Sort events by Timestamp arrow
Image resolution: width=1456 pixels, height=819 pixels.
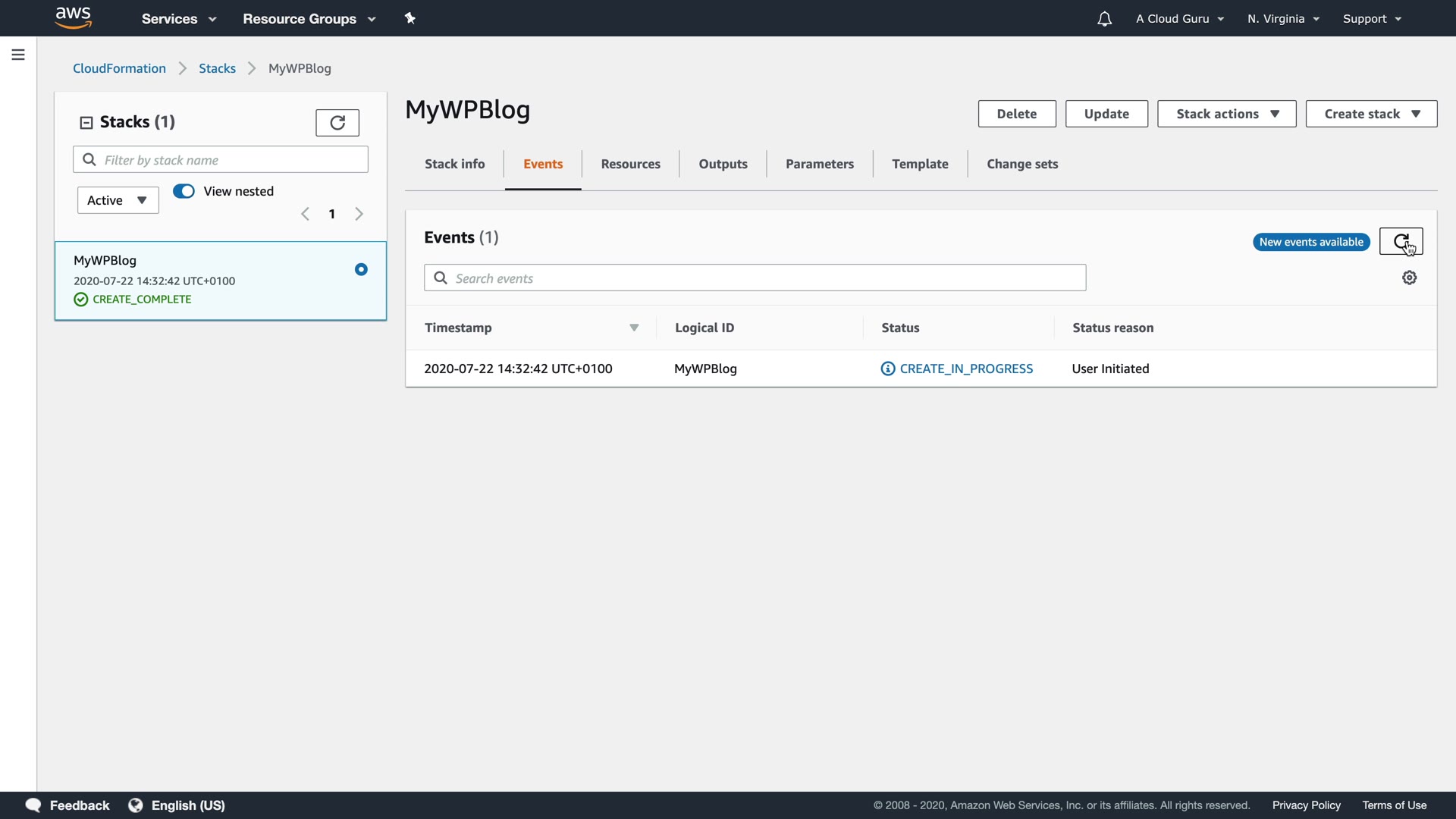634,328
